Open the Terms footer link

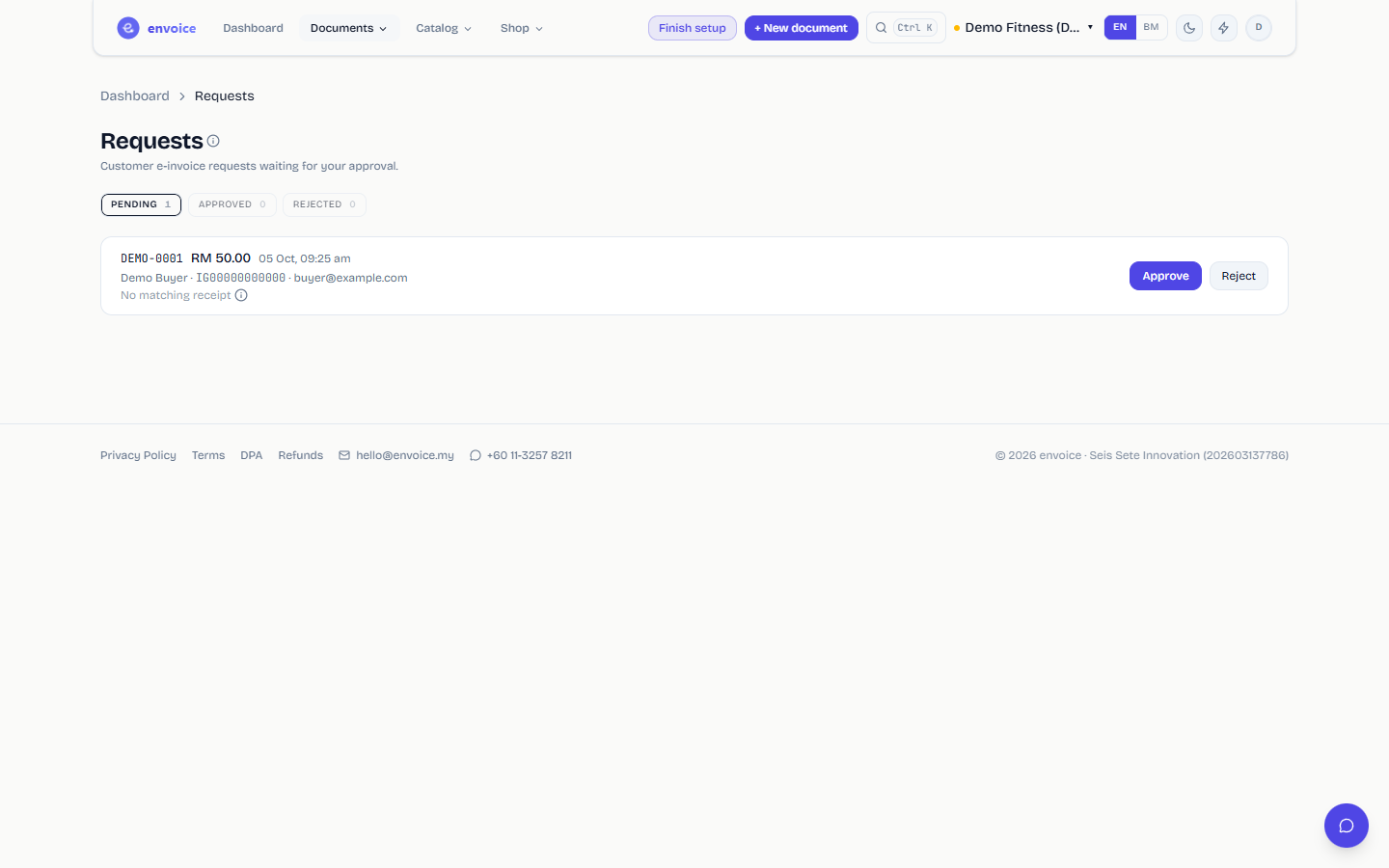[208, 455]
